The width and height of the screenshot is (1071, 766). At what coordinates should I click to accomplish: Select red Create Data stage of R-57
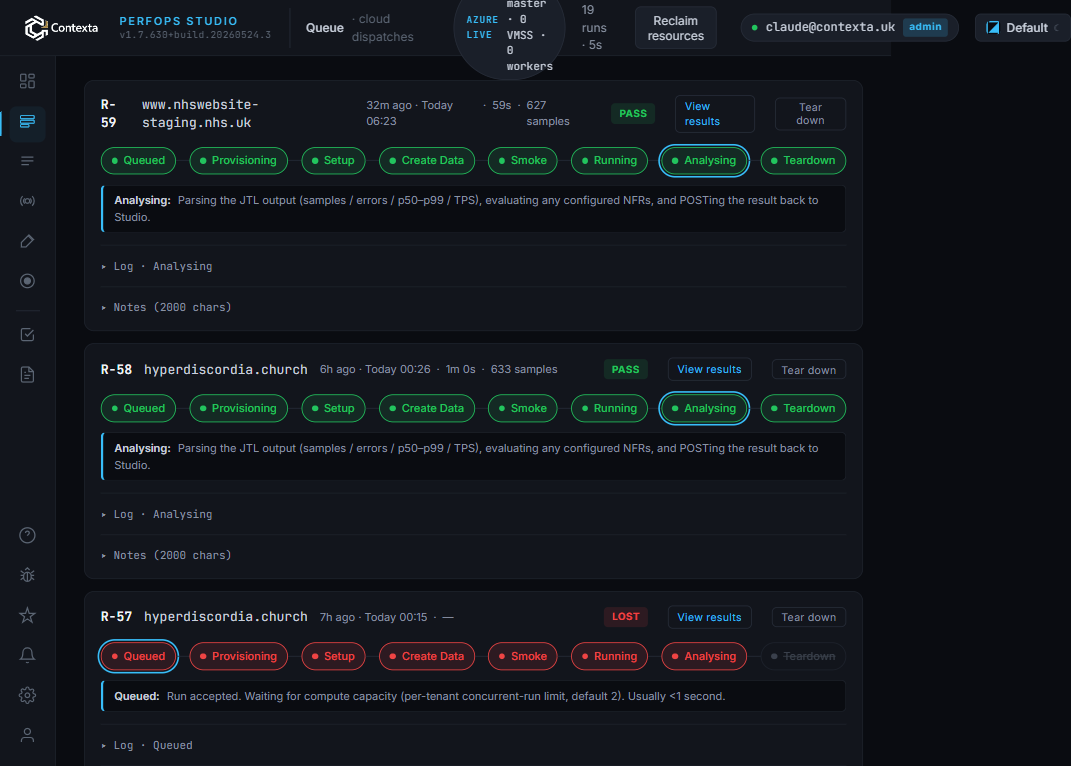427,657
